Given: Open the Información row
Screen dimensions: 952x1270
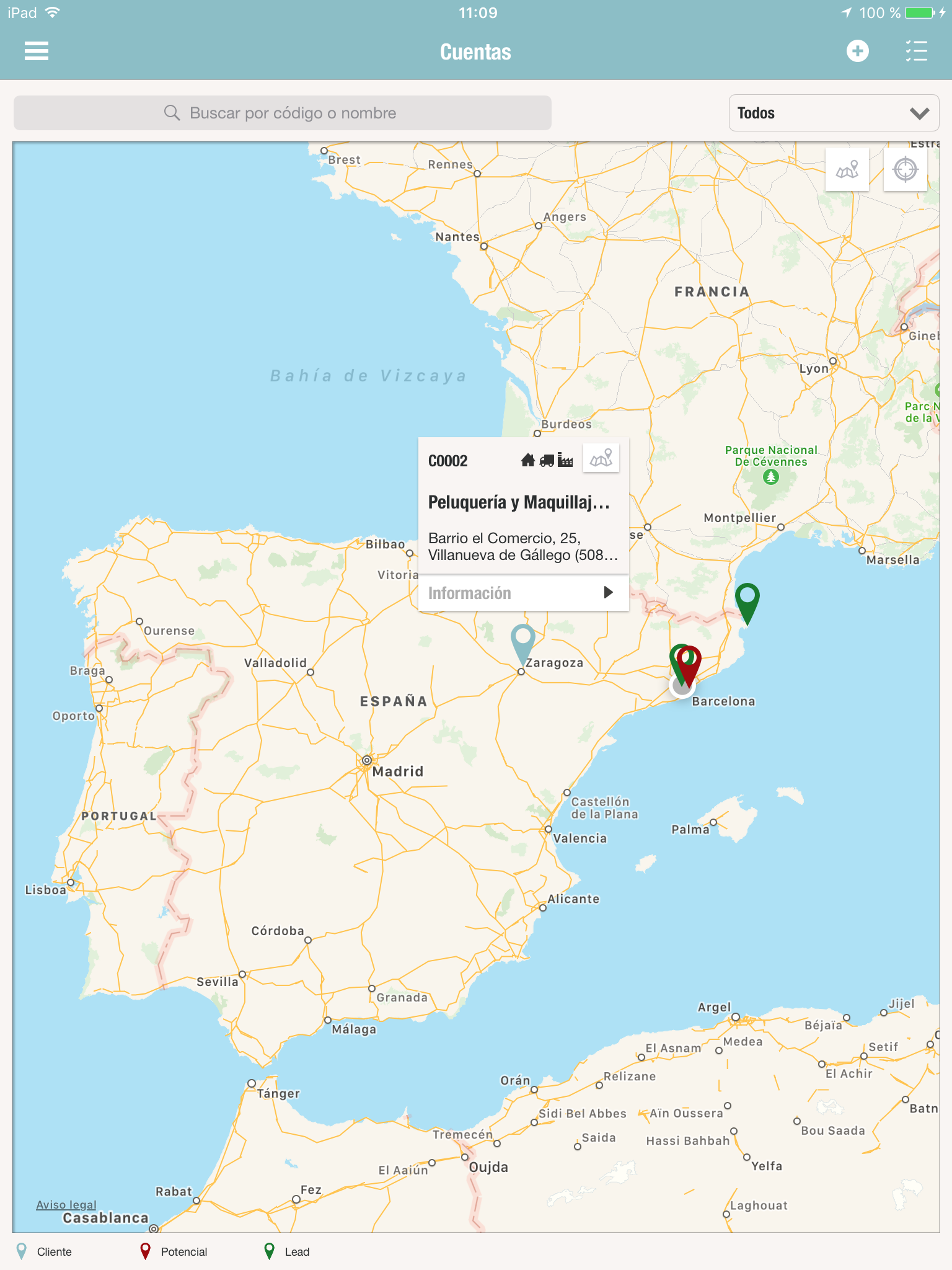Looking at the screenshot, I should 524,593.
